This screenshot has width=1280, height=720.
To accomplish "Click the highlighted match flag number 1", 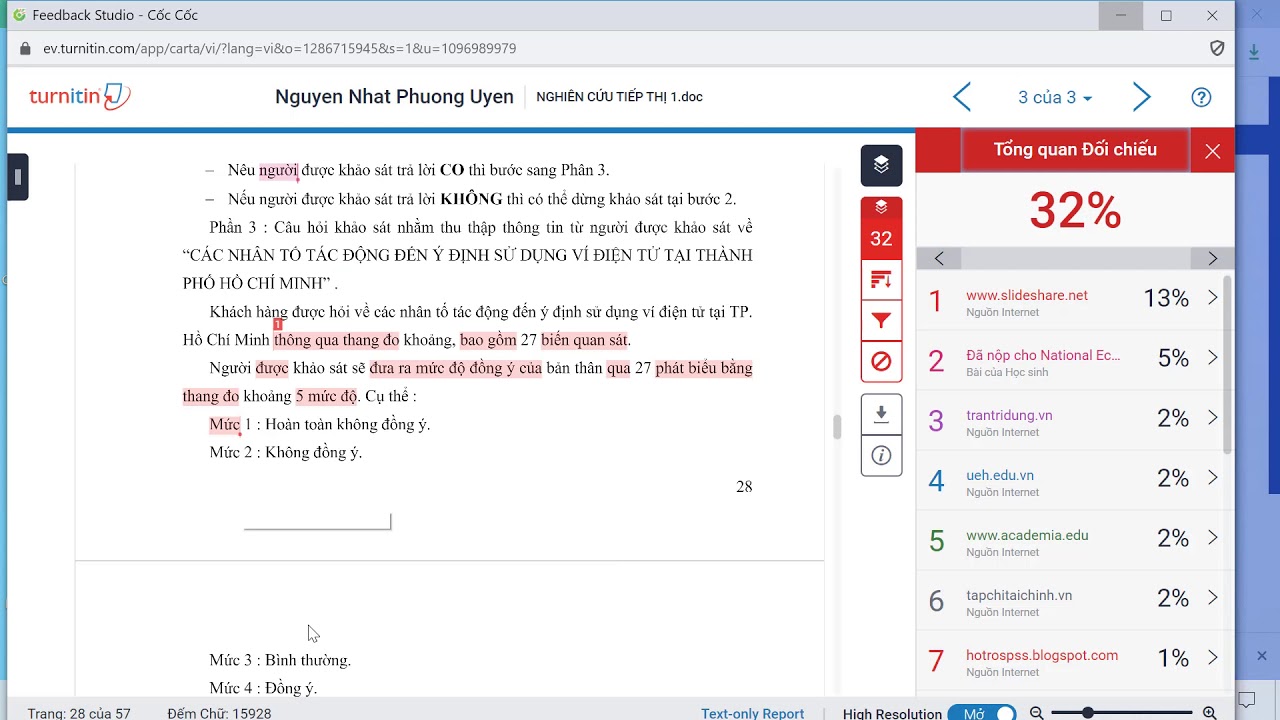I will (278, 324).
